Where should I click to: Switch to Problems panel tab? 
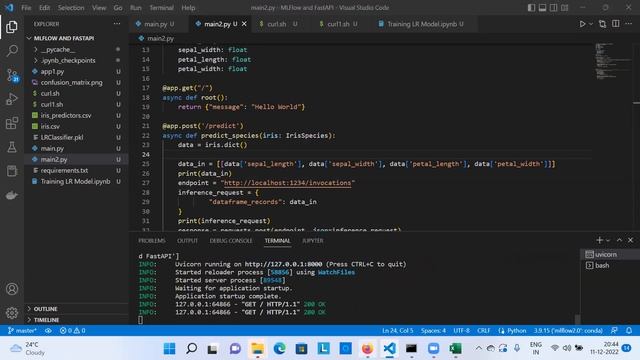152,241
